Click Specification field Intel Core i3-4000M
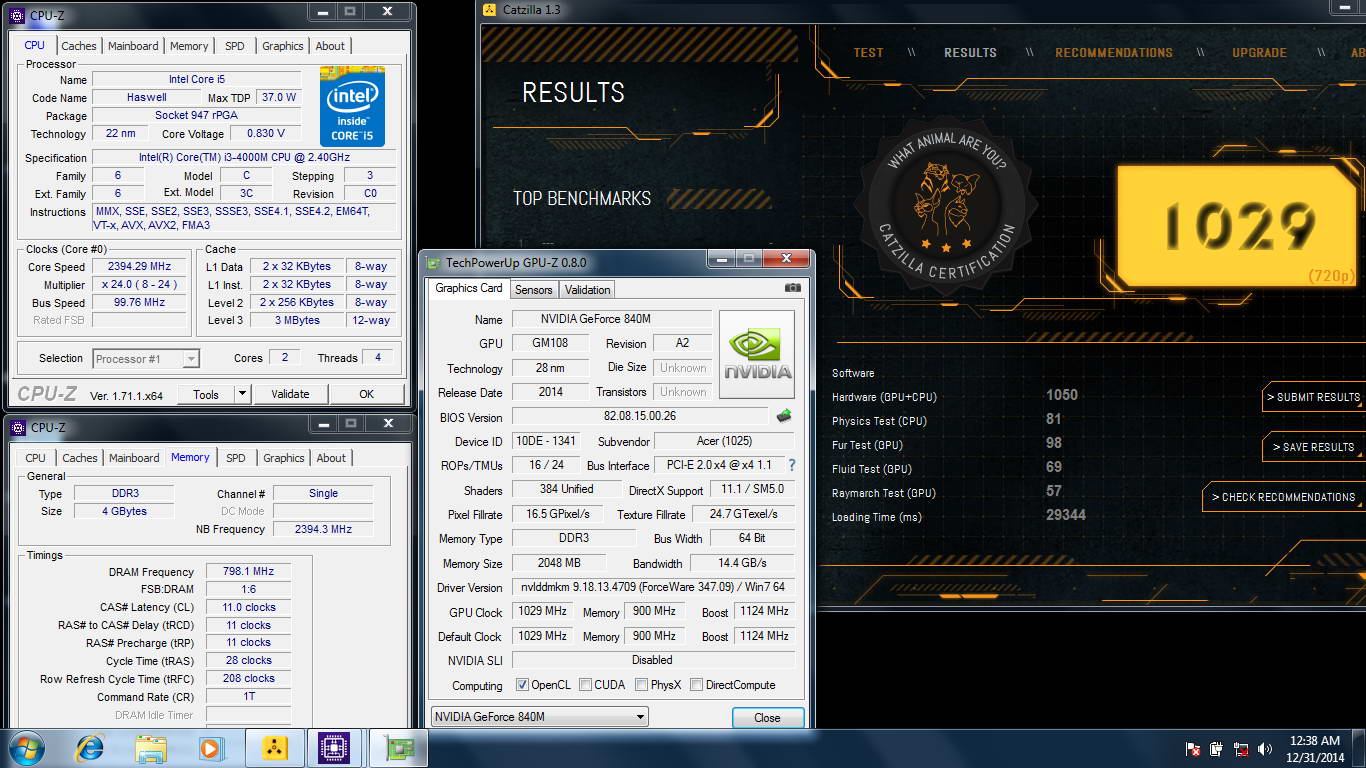Viewport: 1366px width, 768px height. 244,158
